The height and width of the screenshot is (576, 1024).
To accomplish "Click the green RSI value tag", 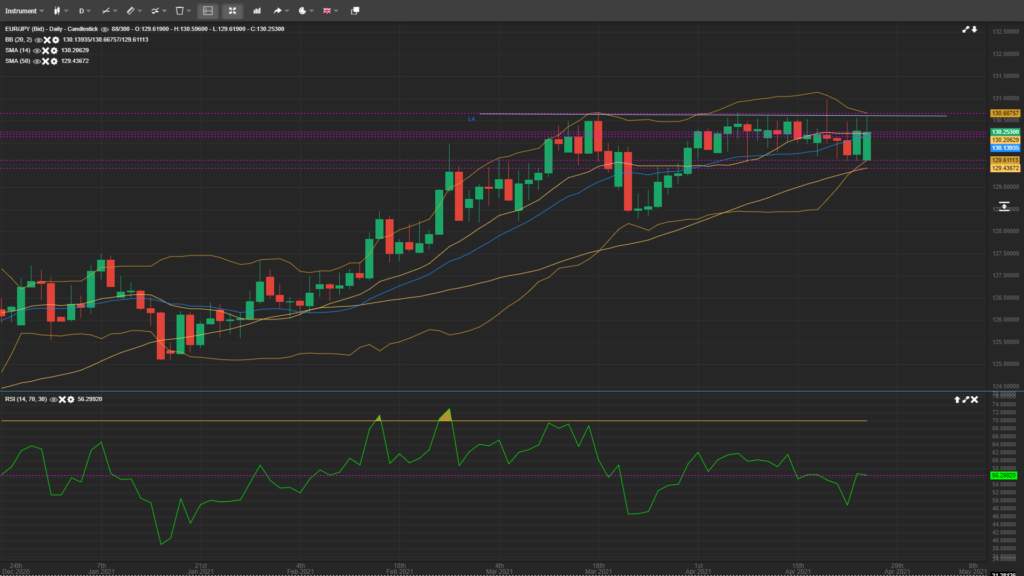I will [1004, 475].
